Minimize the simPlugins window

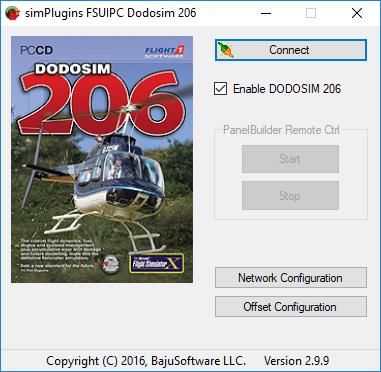266,13
